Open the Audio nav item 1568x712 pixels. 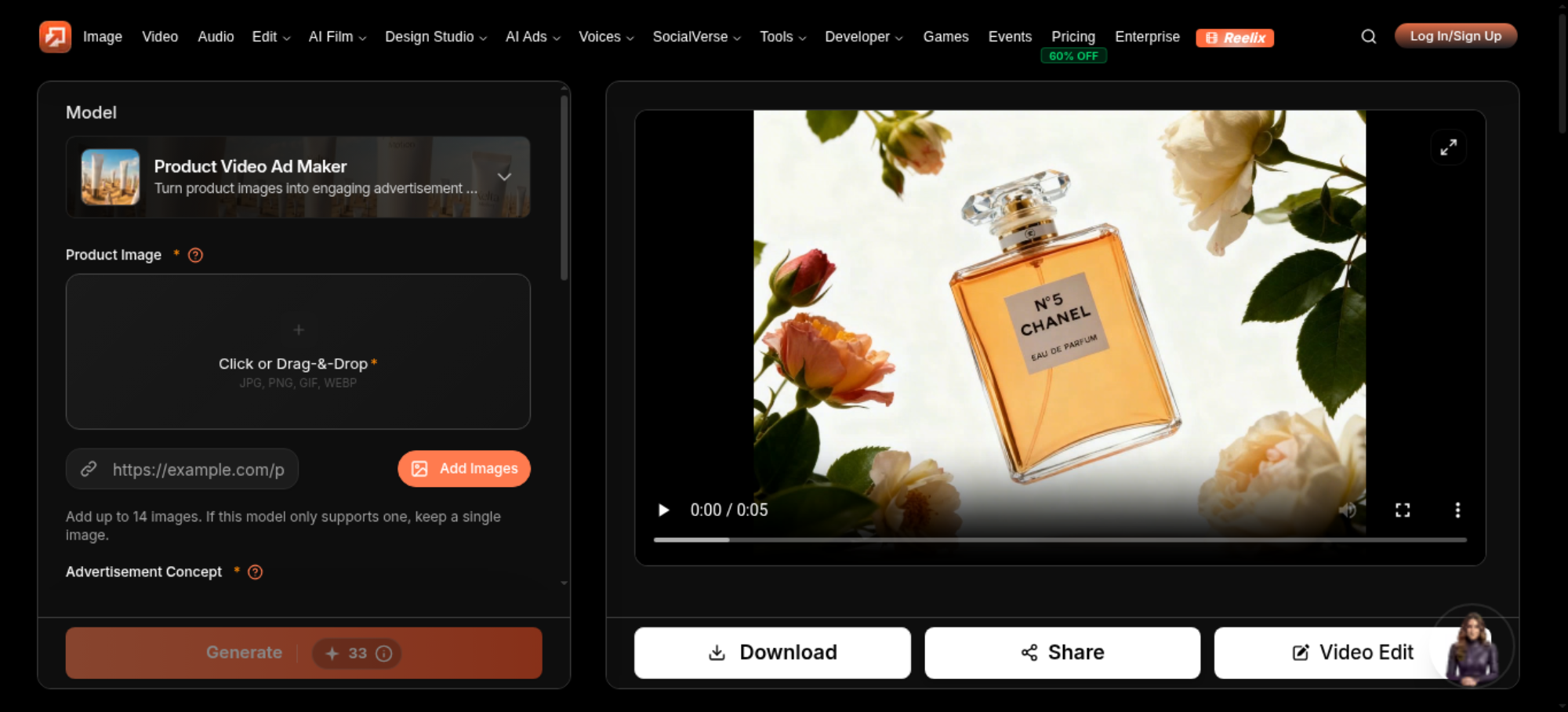(216, 37)
